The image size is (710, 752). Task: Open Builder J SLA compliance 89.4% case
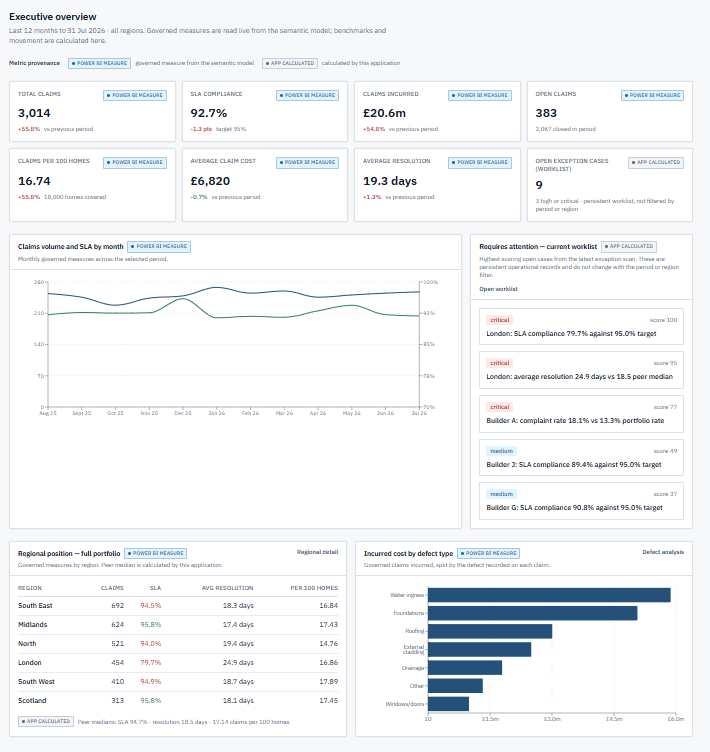pos(581,458)
